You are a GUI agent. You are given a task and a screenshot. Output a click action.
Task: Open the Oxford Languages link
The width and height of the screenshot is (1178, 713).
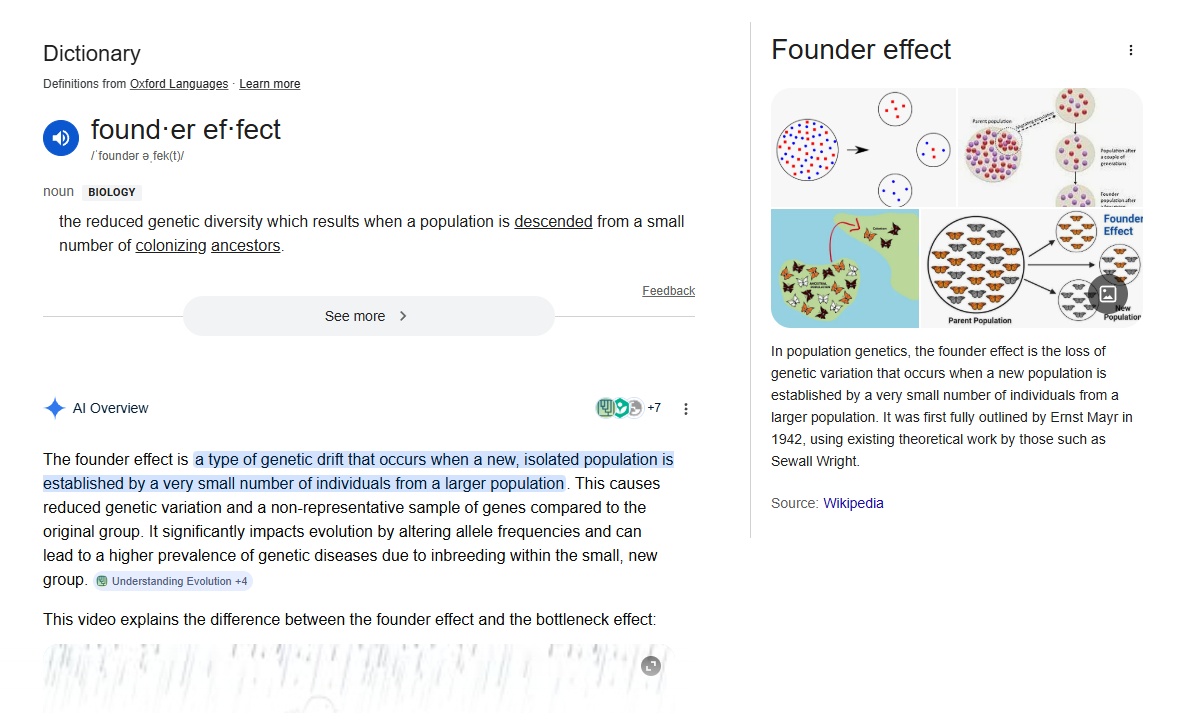[x=179, y=84]
